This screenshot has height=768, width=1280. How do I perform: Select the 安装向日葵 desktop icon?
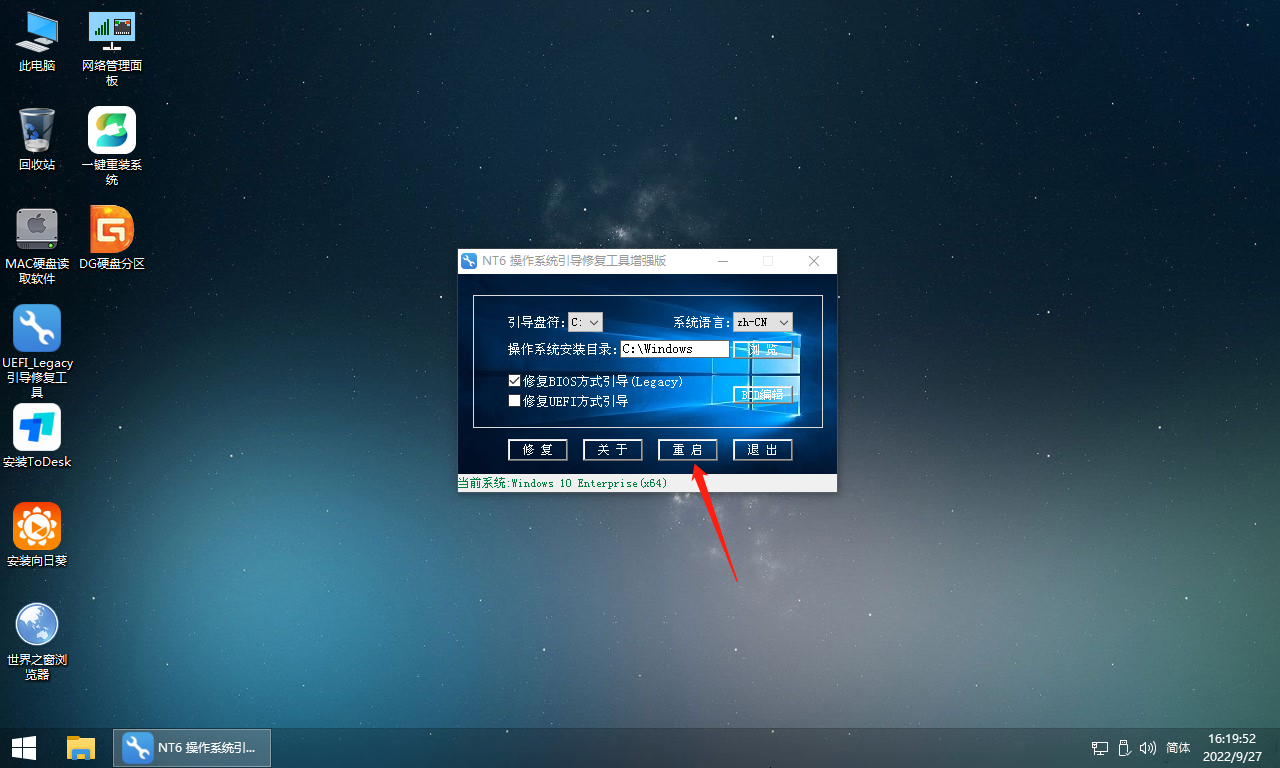coord(37,527)
